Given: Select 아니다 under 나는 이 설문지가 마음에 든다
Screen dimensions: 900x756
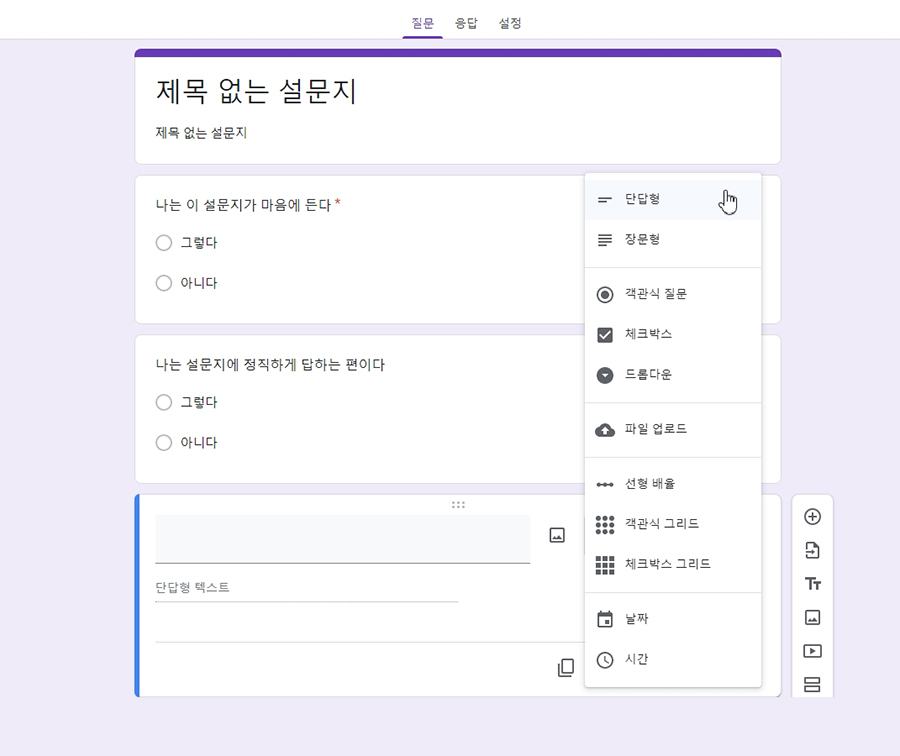Looking at the screenshot, I should (164, 283).
